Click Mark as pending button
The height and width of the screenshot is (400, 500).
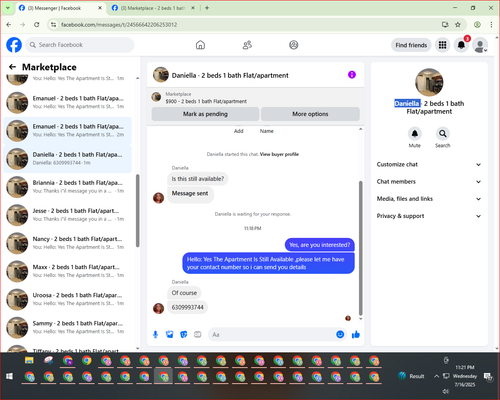pyautogui.click(x=205, y=114)
